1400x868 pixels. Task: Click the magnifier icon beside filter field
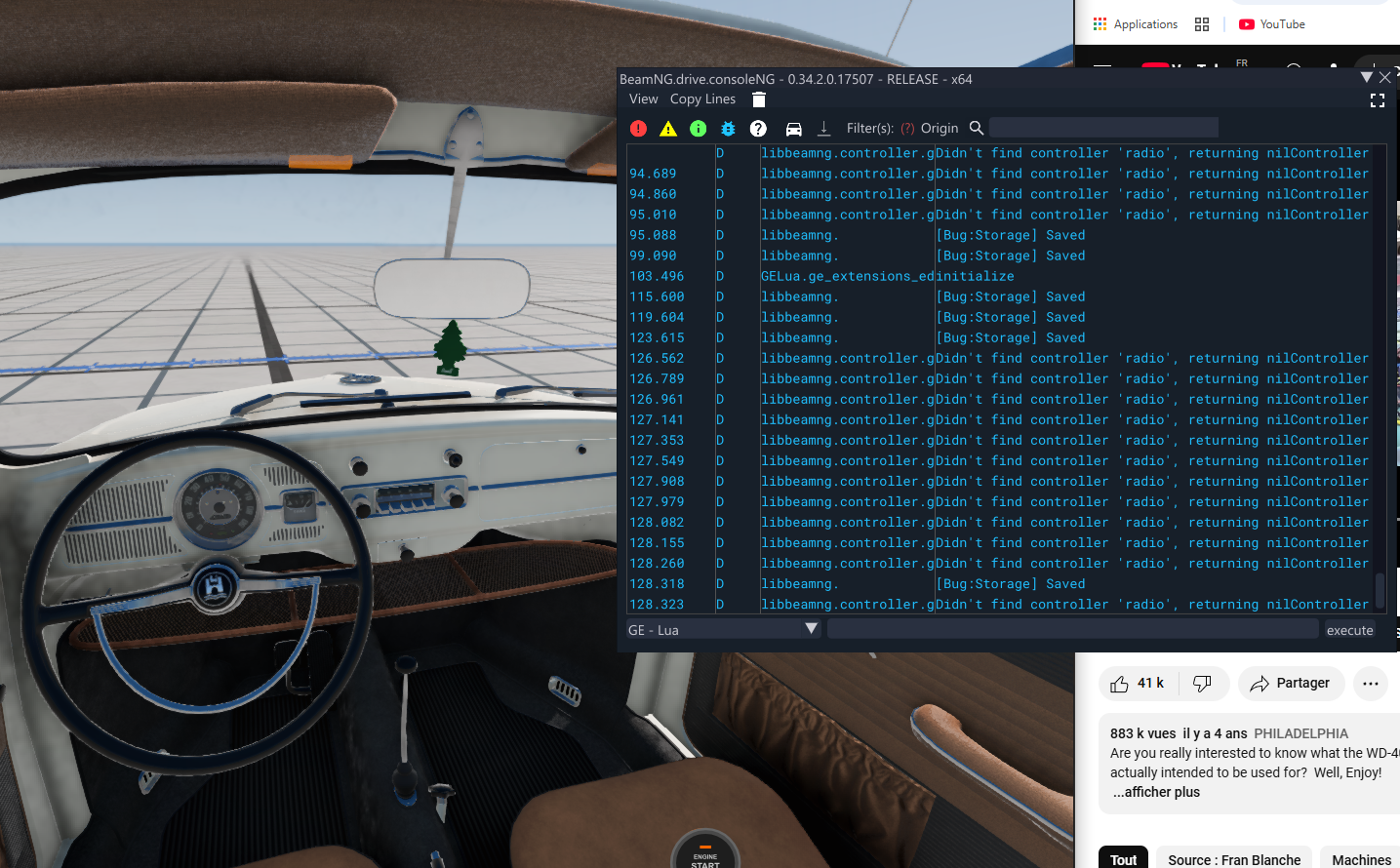click(x=976, y=128)
